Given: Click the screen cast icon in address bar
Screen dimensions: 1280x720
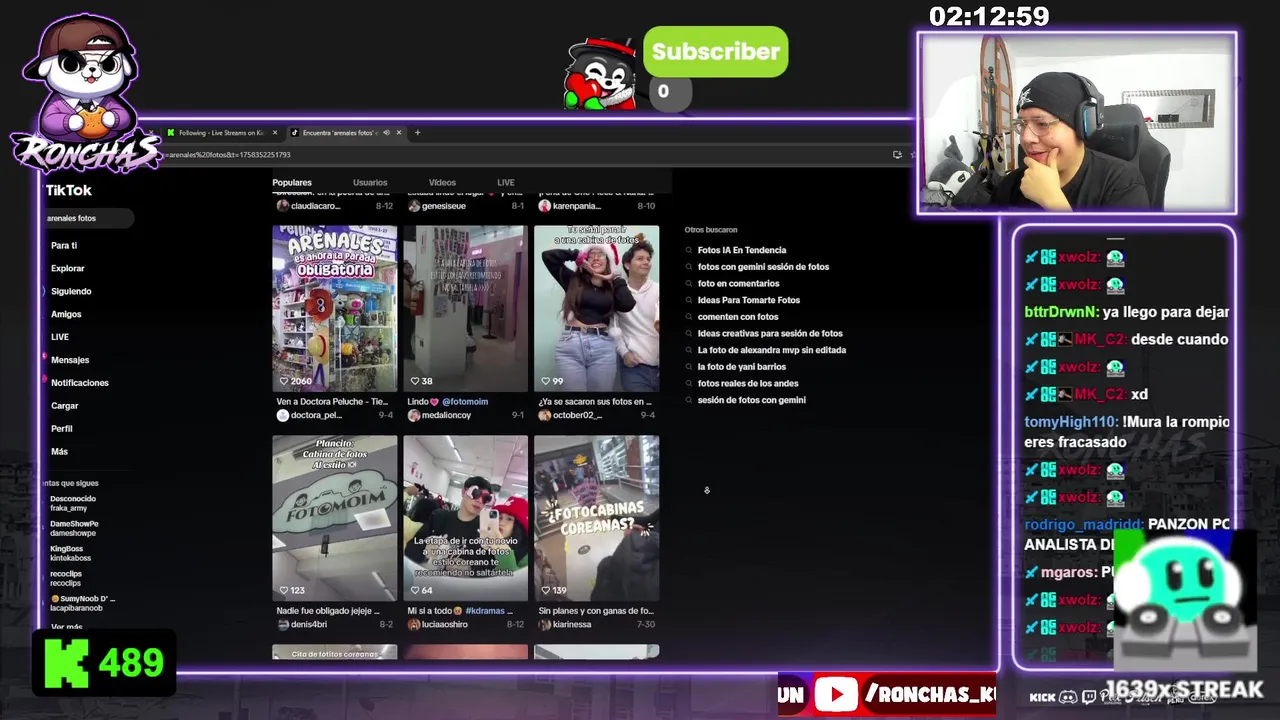Looking at the screenshot, I should point(897,155).
